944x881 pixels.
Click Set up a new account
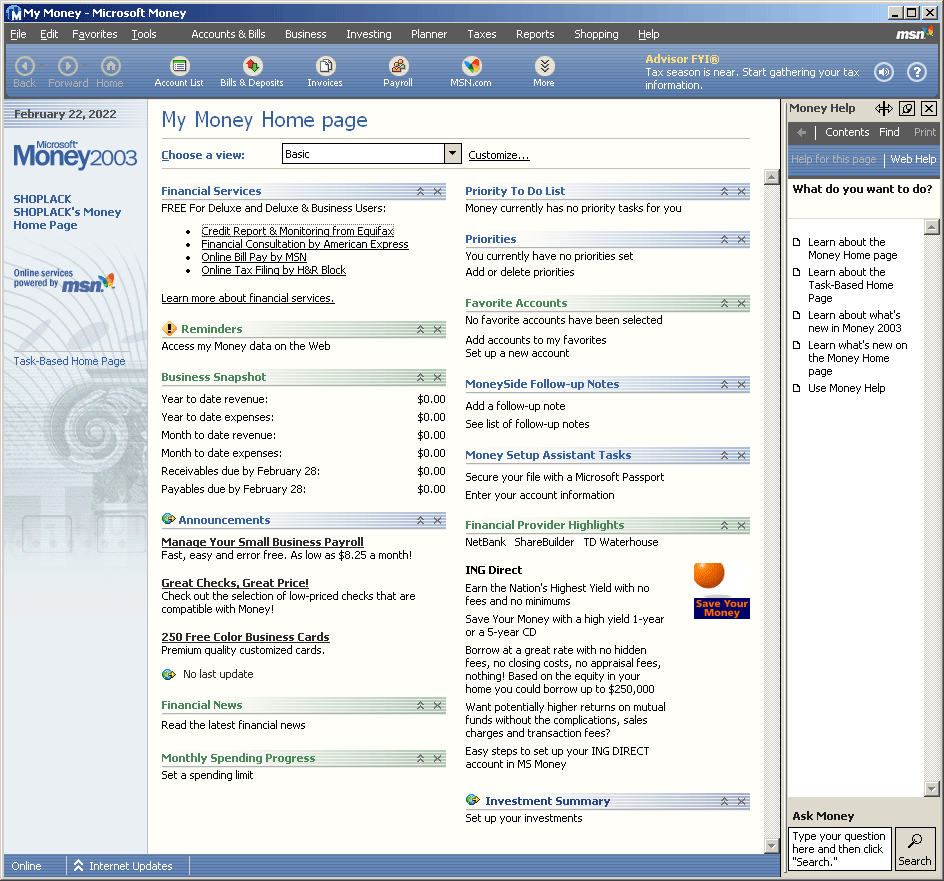(x=517, y=353)
